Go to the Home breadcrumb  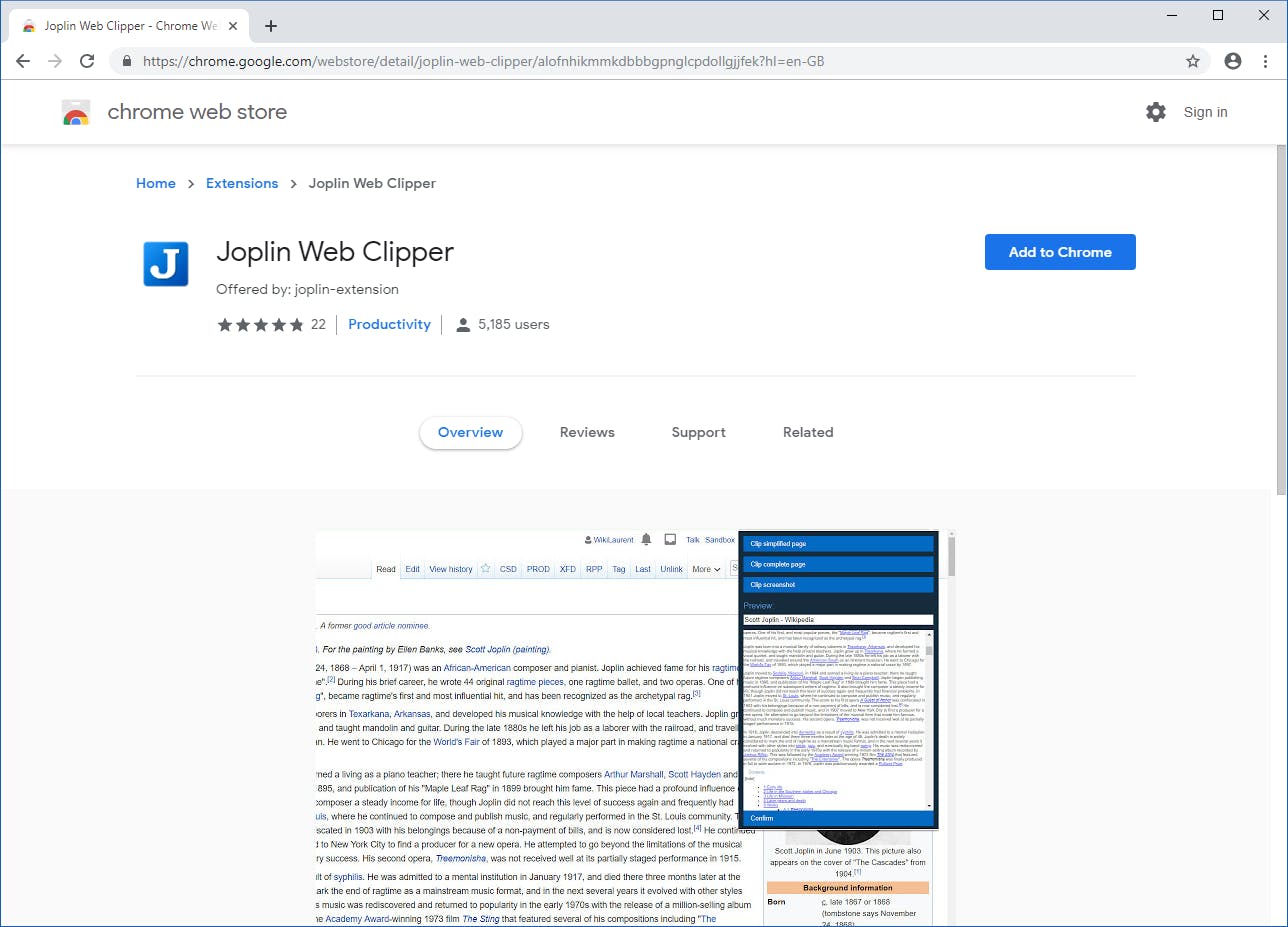[156, 183]
